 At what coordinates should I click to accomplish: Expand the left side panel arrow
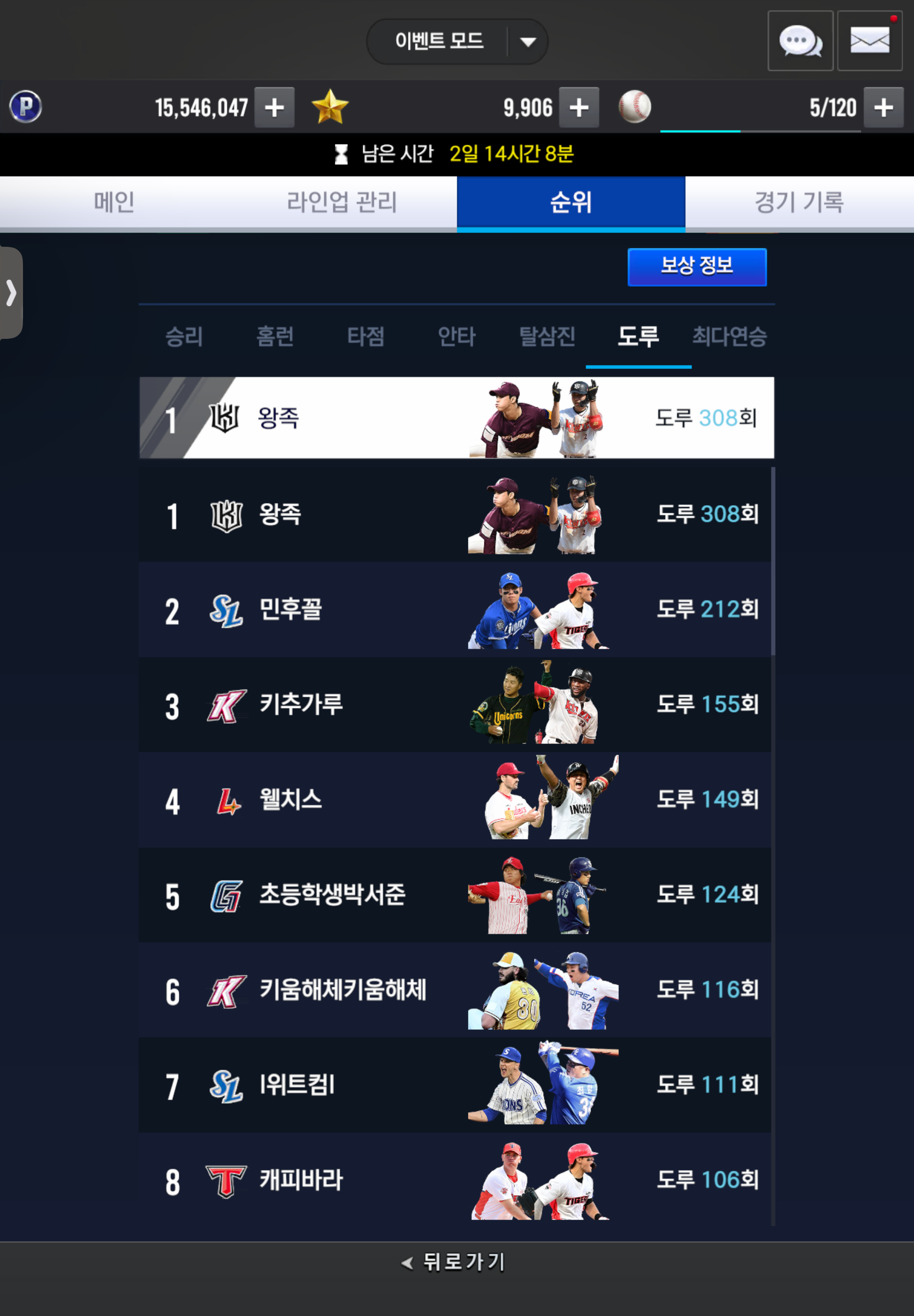pos(11,293)
